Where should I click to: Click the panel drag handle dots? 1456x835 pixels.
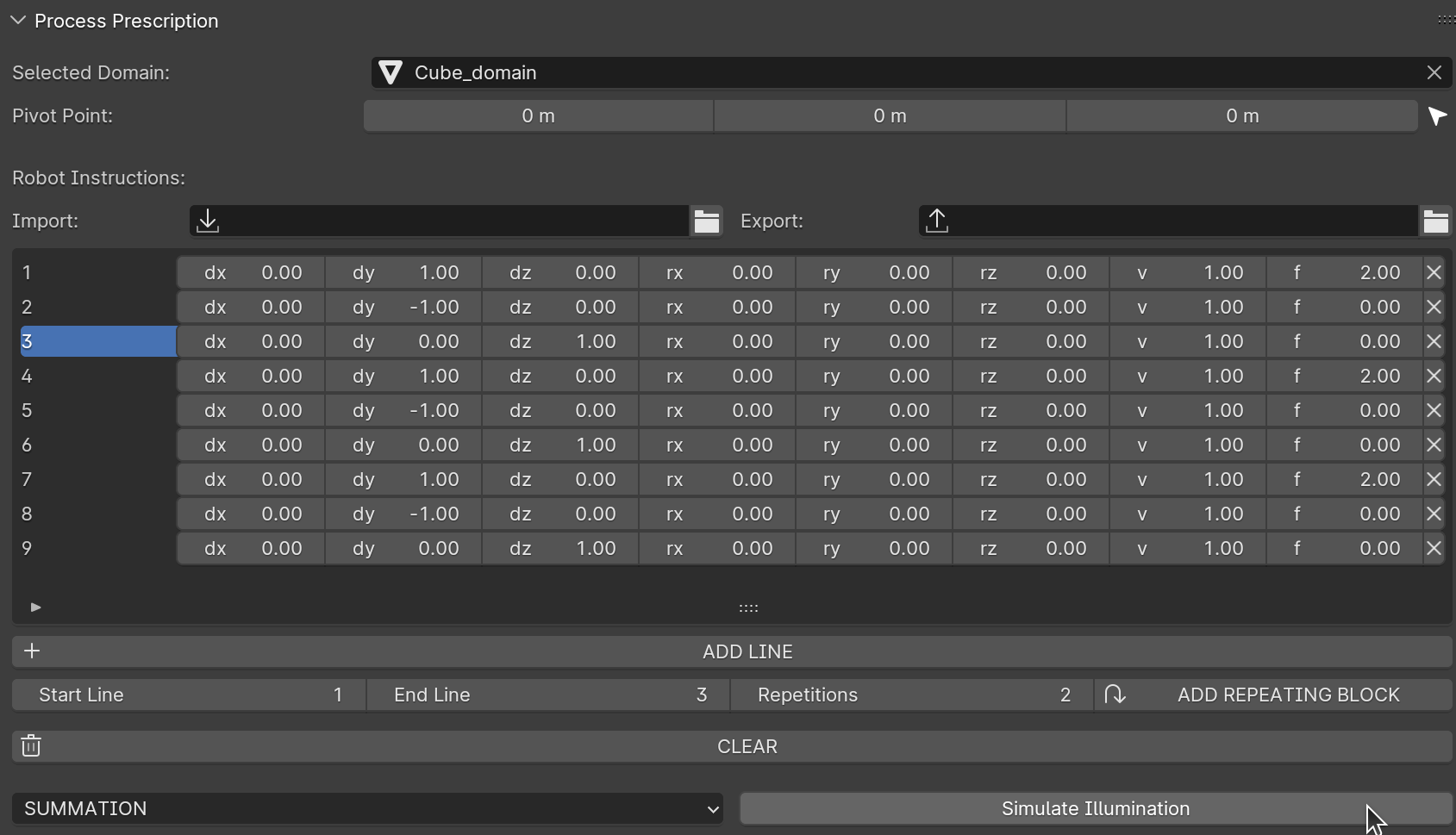1446,20
